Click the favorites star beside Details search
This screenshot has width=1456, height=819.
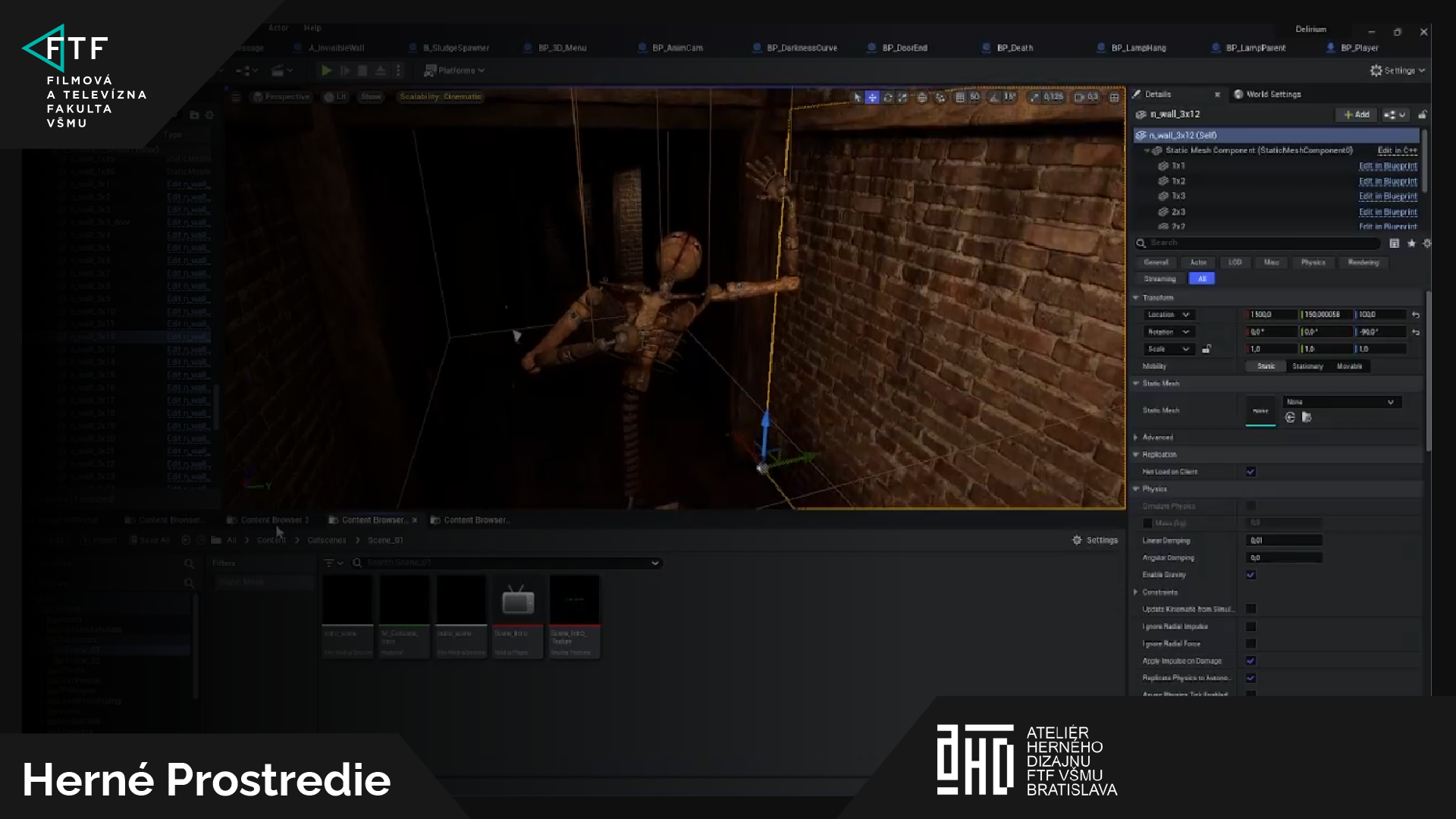click(1411, 243)
